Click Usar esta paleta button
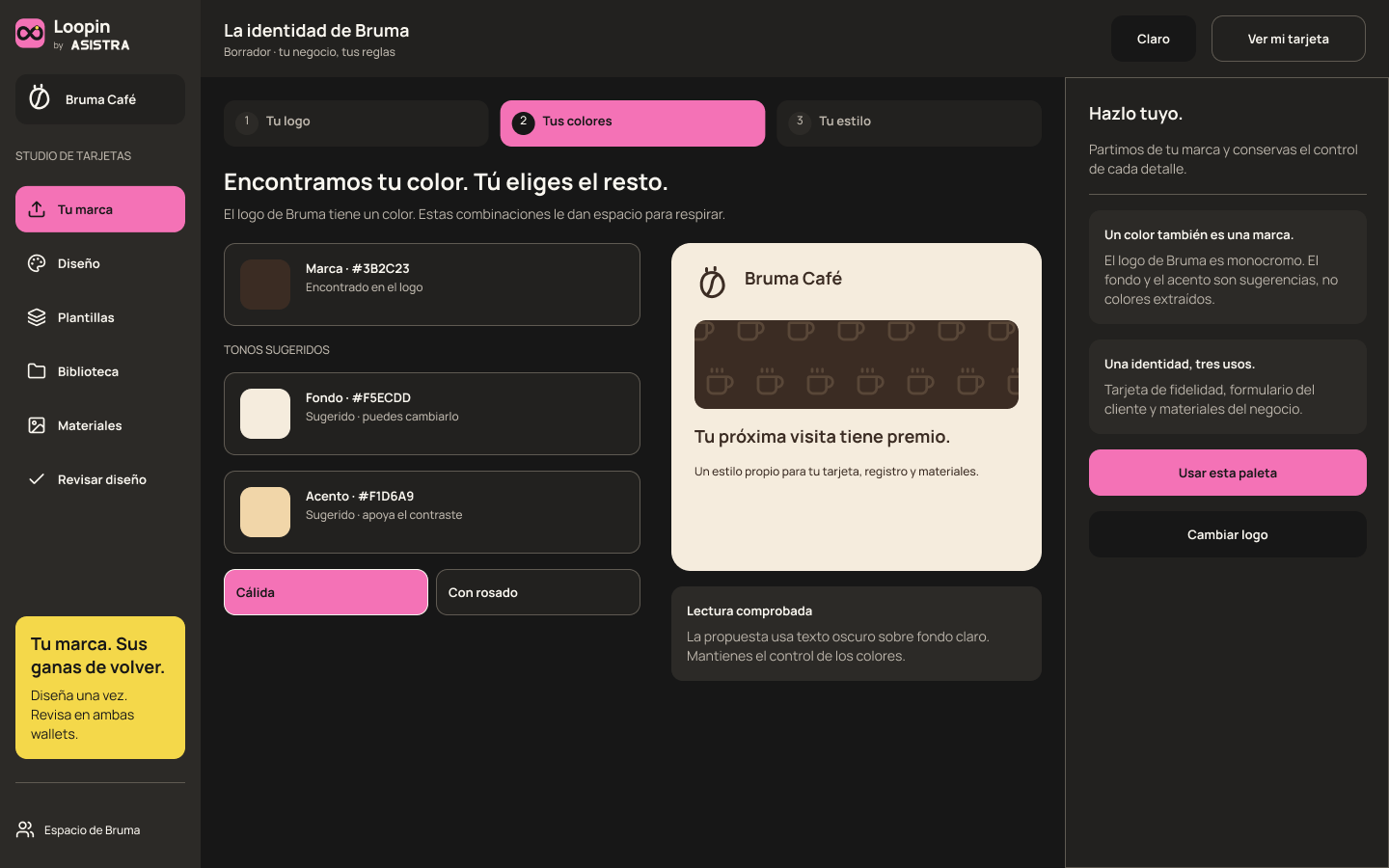Screen dimensions: 1389x868 (1228, 473)
